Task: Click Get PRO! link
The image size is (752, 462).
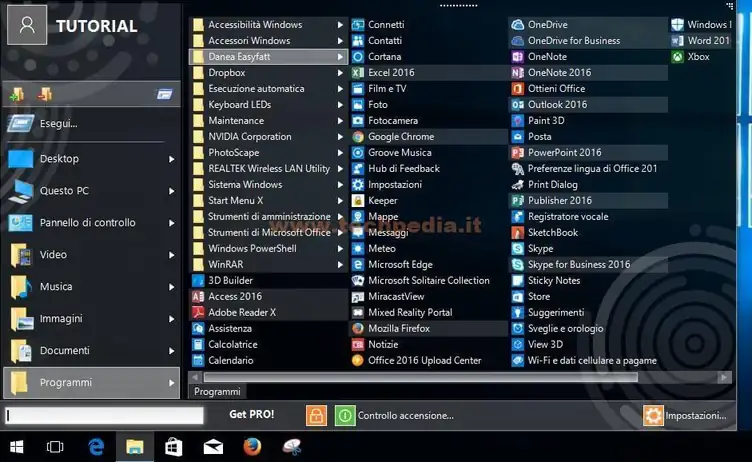Action: click(x=251, y=414)
